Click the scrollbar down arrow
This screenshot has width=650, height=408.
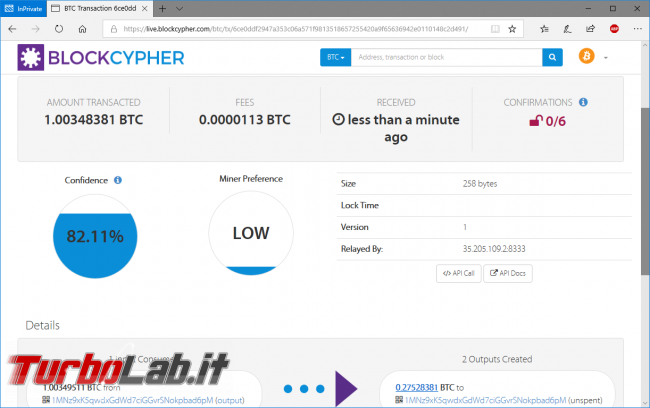pos(645,403)
